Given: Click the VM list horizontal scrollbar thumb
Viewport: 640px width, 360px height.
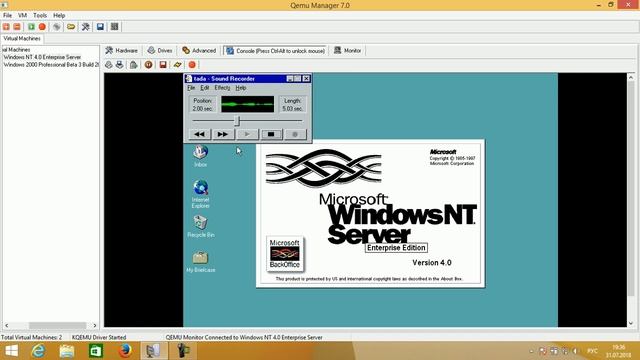Looking at the screenshot, I should pyautogui.click(x=57, y=325).
